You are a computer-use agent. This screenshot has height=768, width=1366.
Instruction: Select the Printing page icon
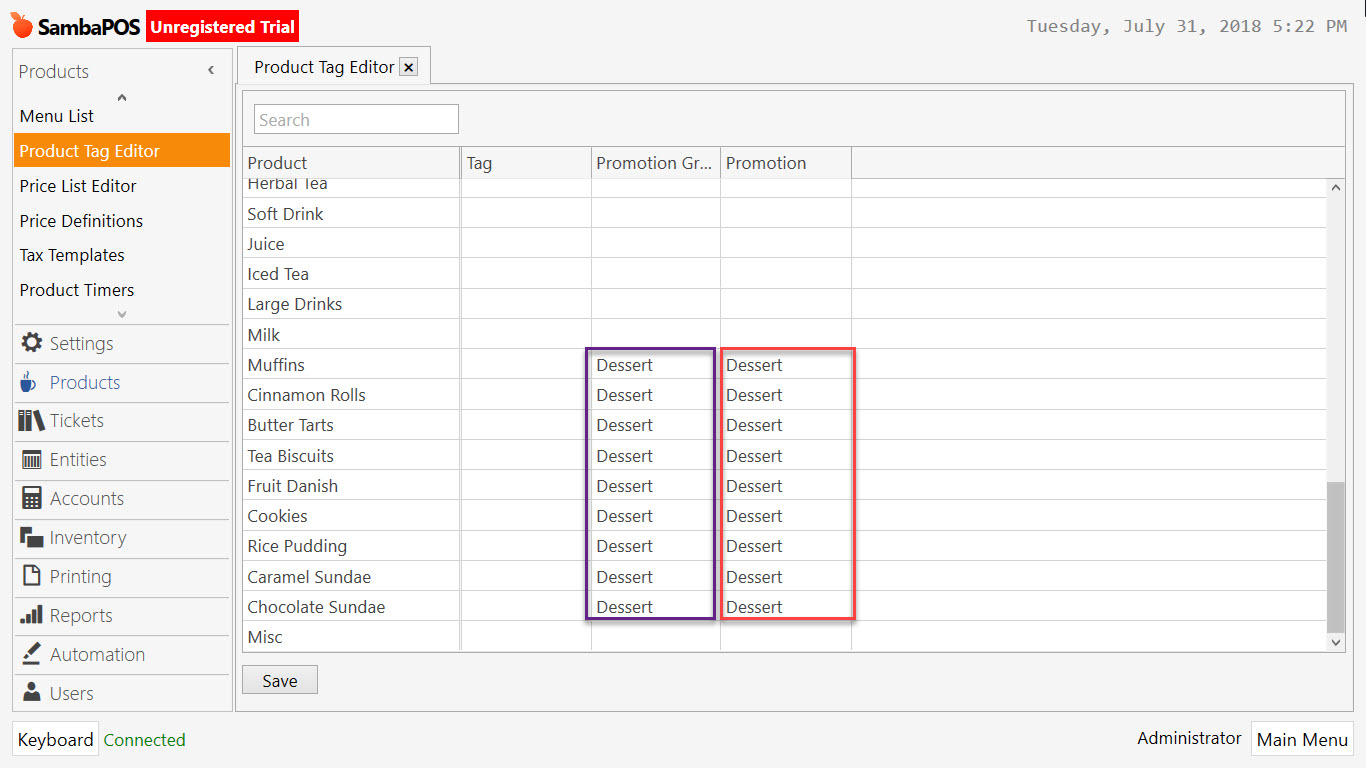(x=34, y=577)
